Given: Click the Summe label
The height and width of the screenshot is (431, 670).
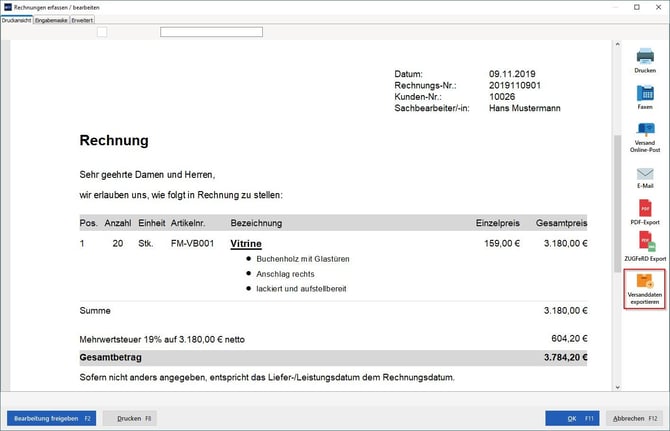Looking at the screenshot, I should pyautogui.click(x=95, y=311).
